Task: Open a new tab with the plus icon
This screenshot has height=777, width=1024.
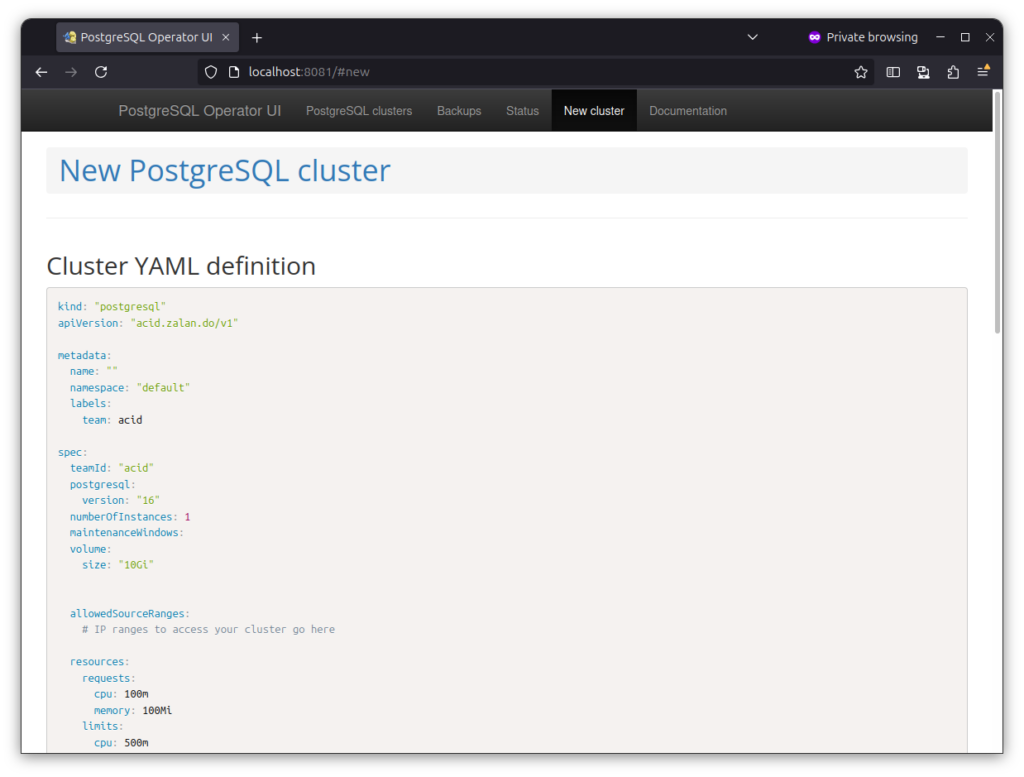Action: pyautogui.click(x=257, y=37)
